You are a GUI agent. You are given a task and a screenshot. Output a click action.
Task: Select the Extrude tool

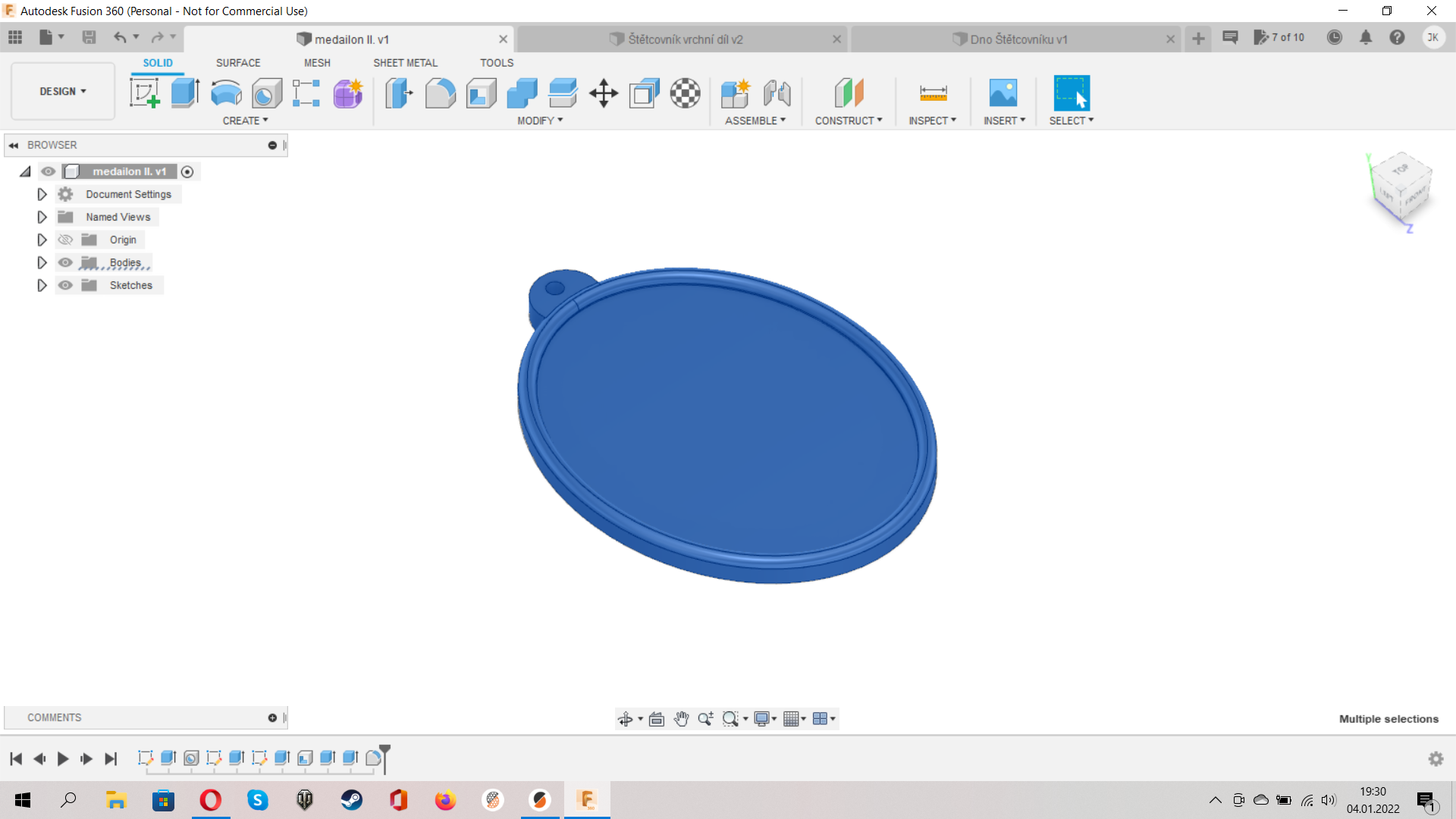(185, 93)
